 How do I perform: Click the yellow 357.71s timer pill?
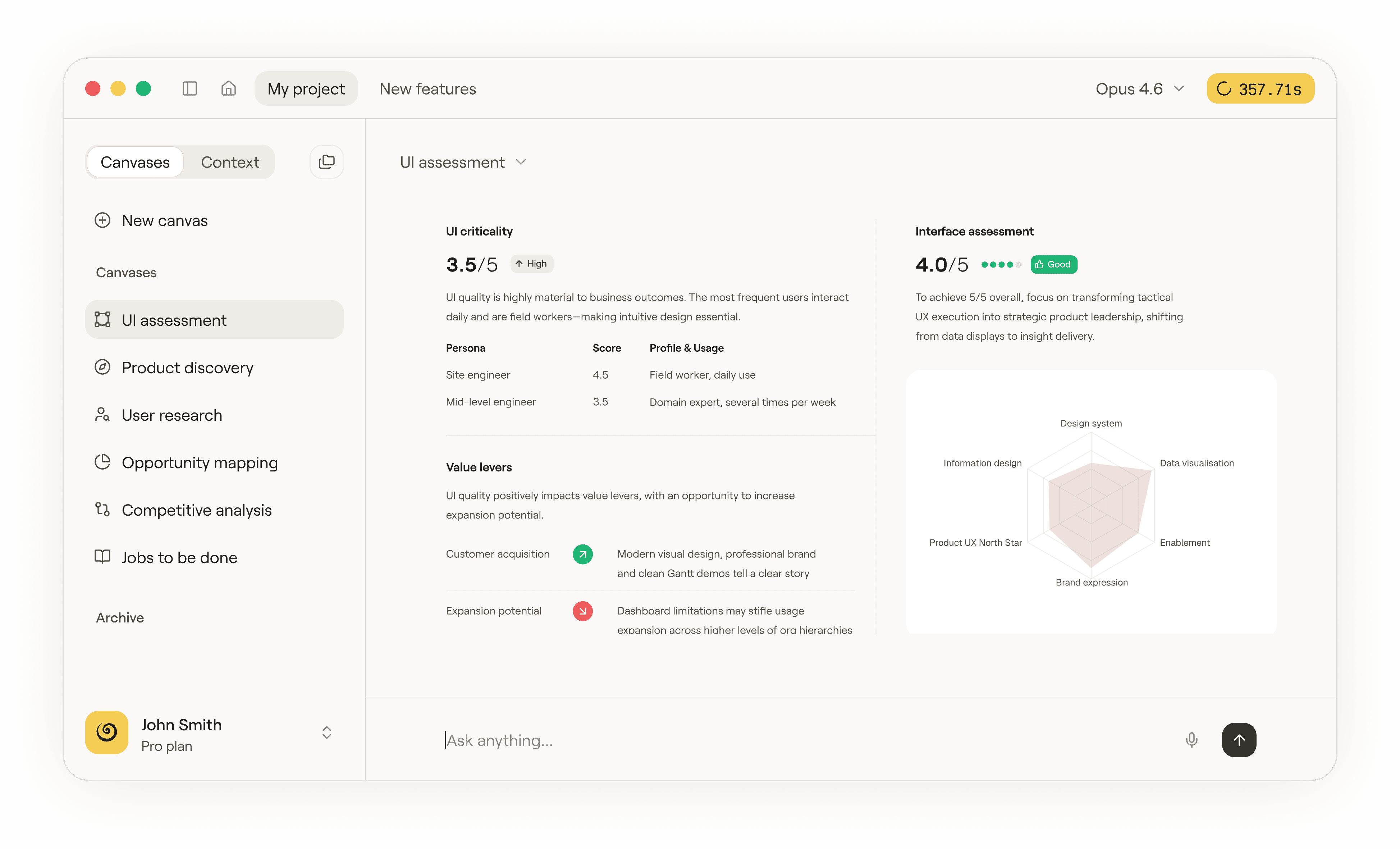1260,89
